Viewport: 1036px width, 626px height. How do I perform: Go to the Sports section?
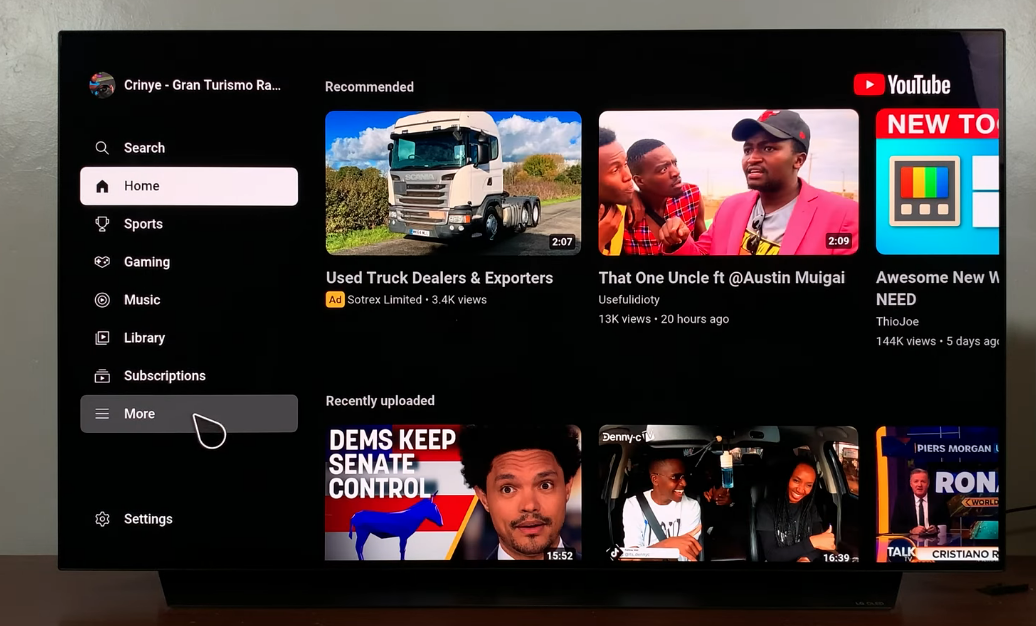point(189,224)
